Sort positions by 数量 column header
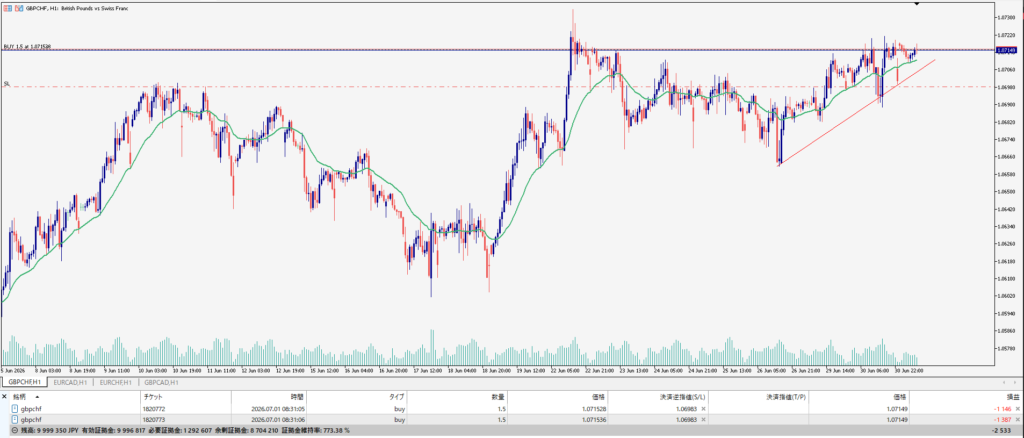 click(x=458, y=396)
